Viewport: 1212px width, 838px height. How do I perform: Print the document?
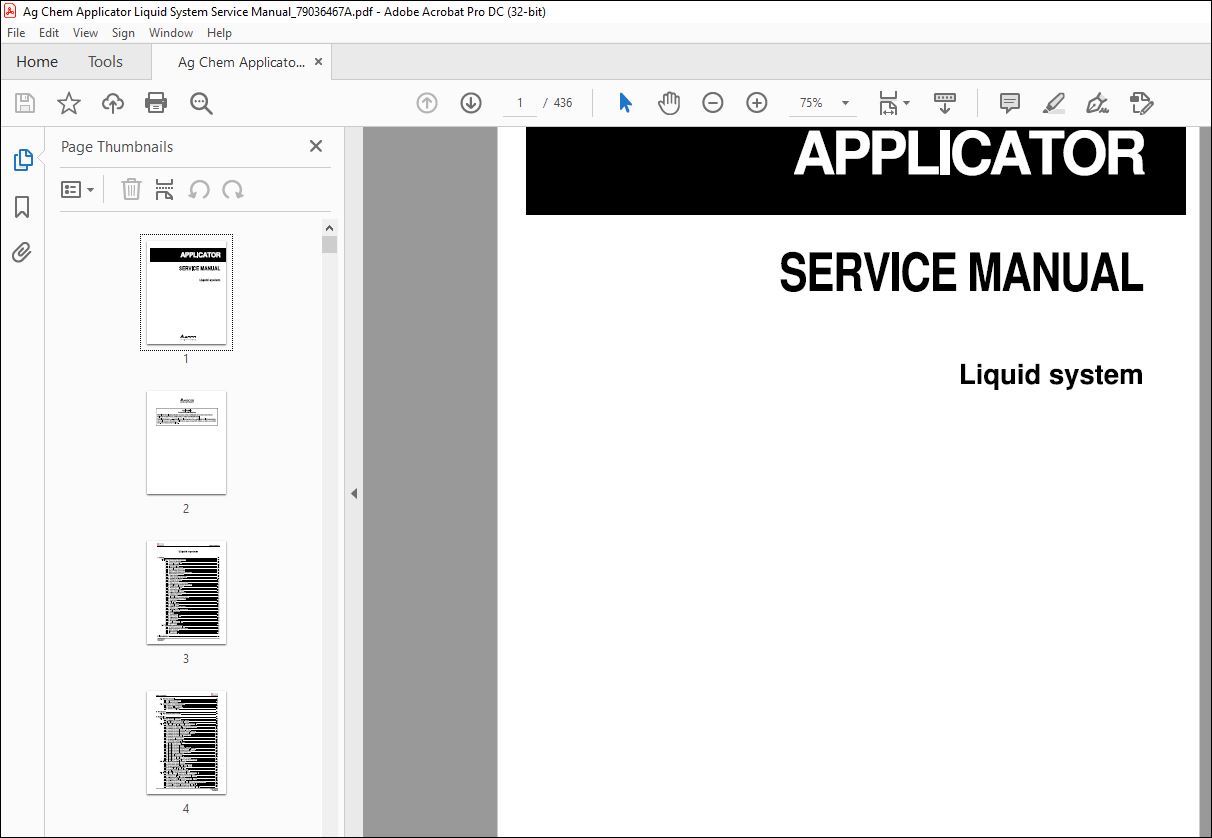point(156,103)
